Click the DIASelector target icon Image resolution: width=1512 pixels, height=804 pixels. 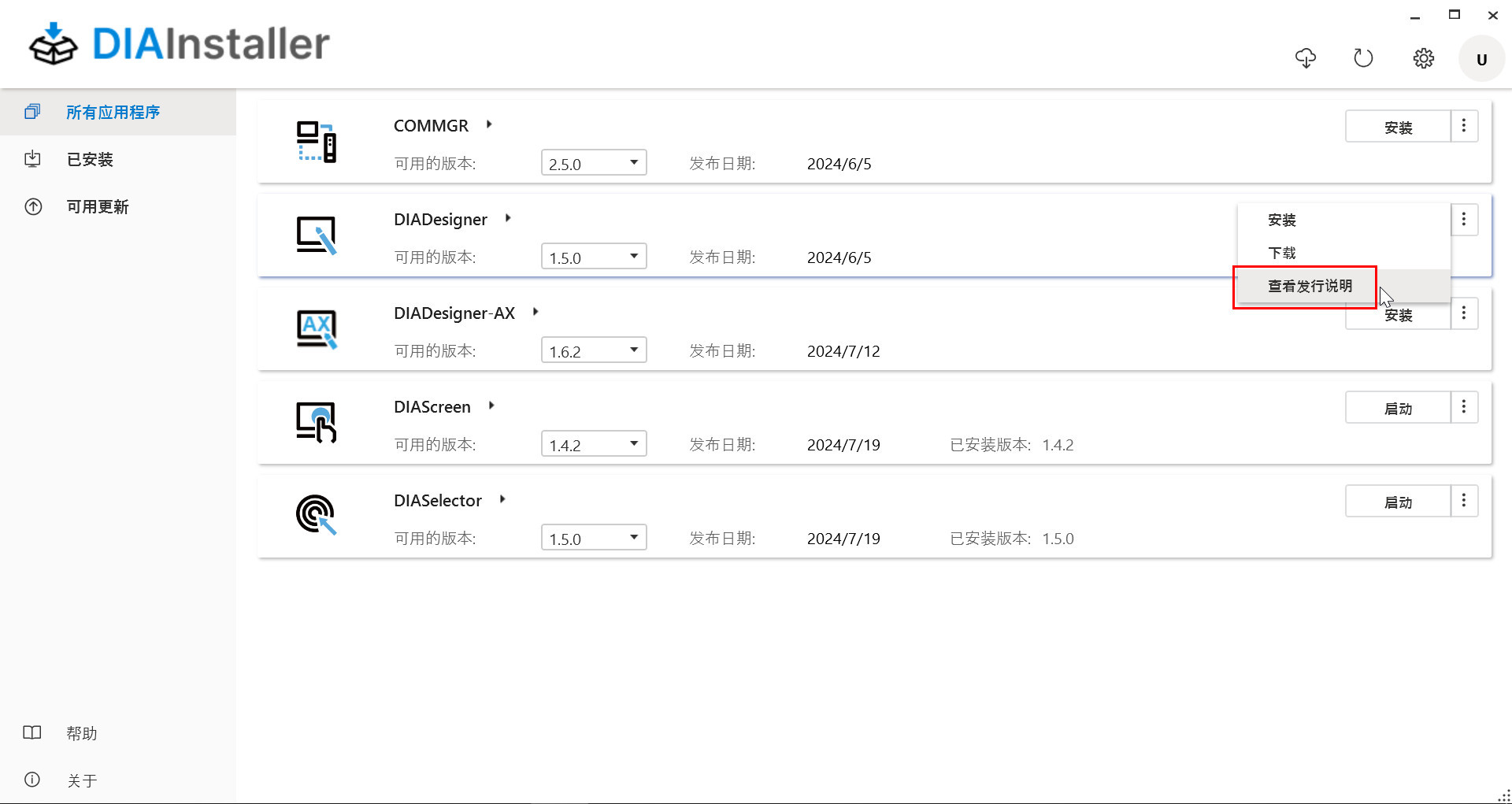pyautogui.click(x=316, y=516)
